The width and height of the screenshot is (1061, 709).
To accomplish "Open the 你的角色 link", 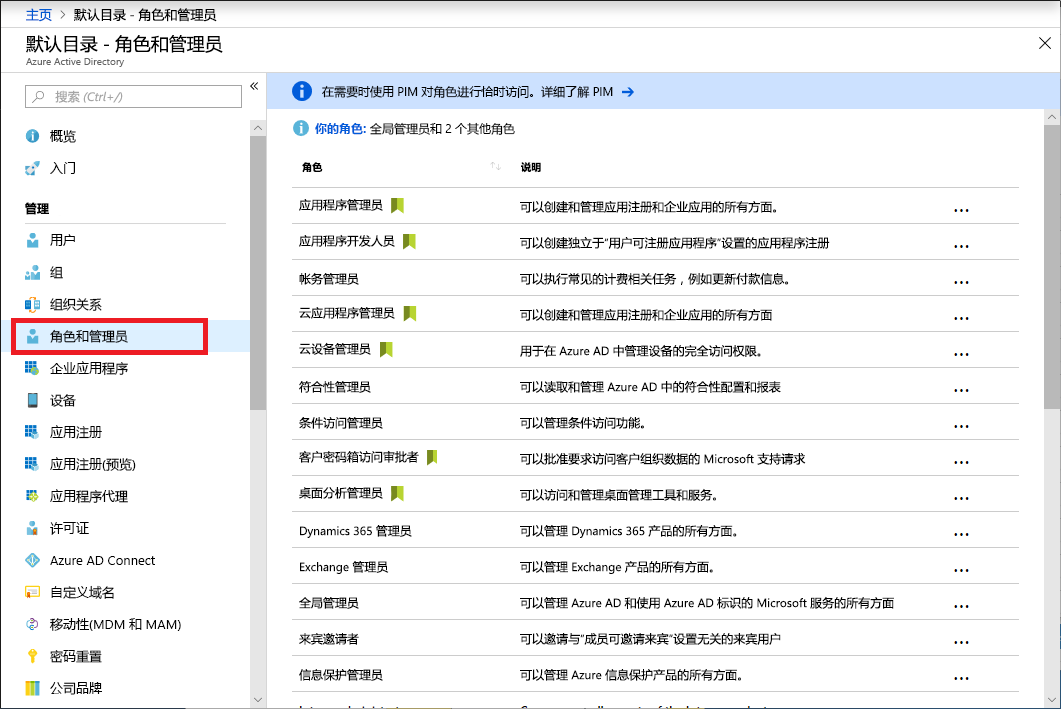I will [340, 129].
